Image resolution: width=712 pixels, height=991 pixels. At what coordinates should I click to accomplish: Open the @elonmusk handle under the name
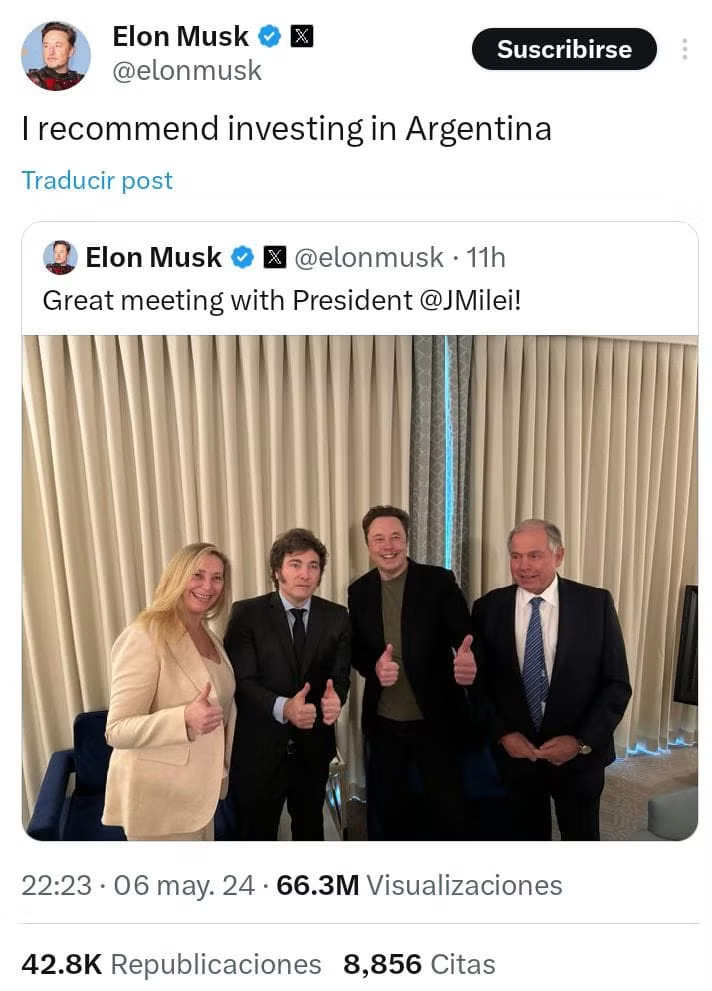(187, 71)
